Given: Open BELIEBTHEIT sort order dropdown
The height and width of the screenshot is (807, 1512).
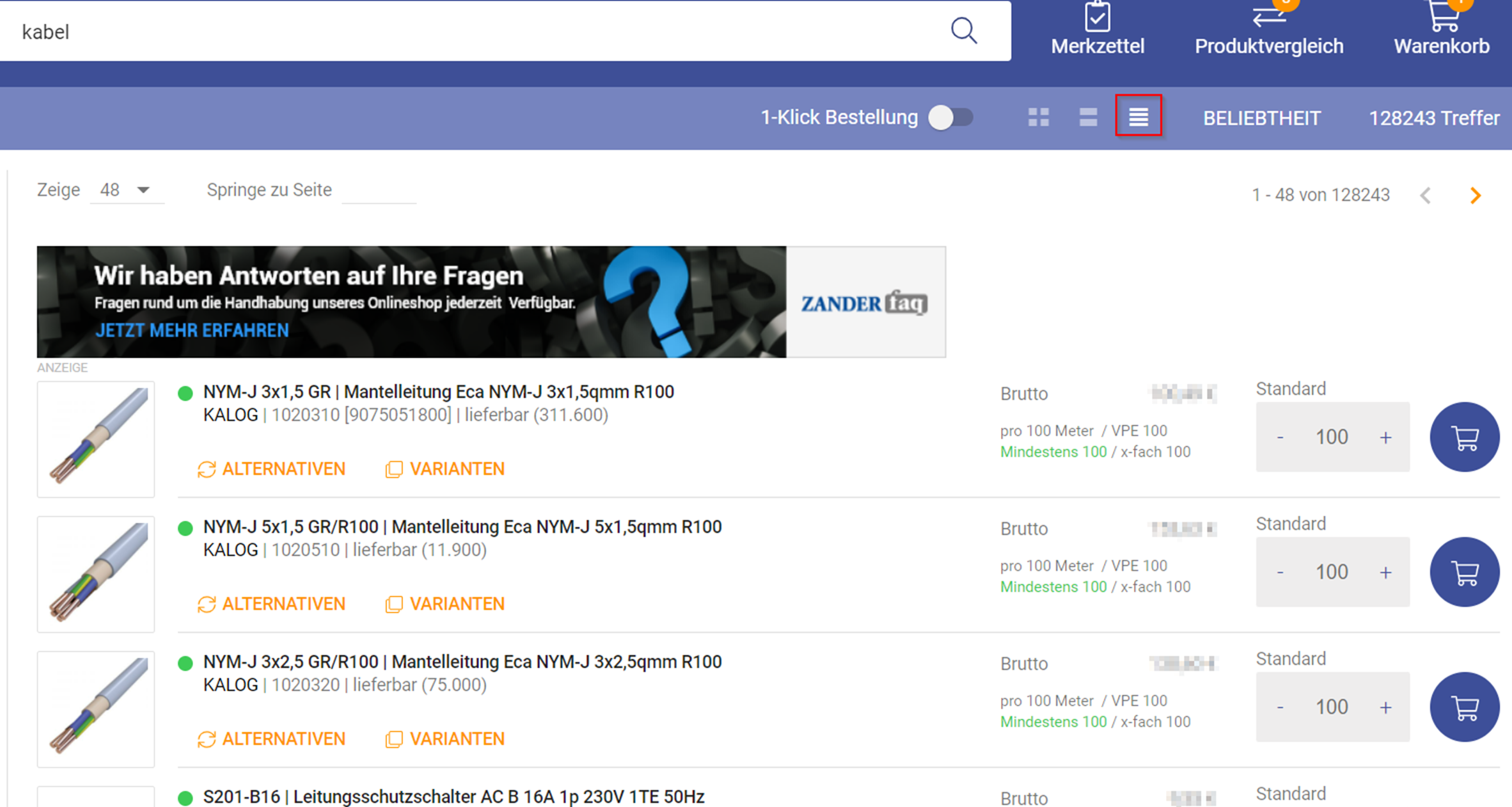Looking at the screenshot, I should (x=1261, y=118).
